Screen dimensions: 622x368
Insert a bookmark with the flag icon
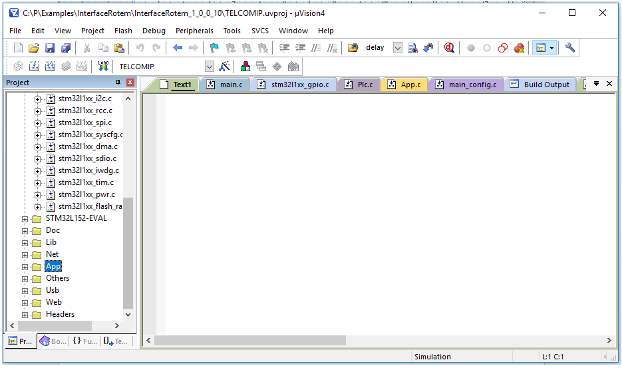click(x=214, y=48)
